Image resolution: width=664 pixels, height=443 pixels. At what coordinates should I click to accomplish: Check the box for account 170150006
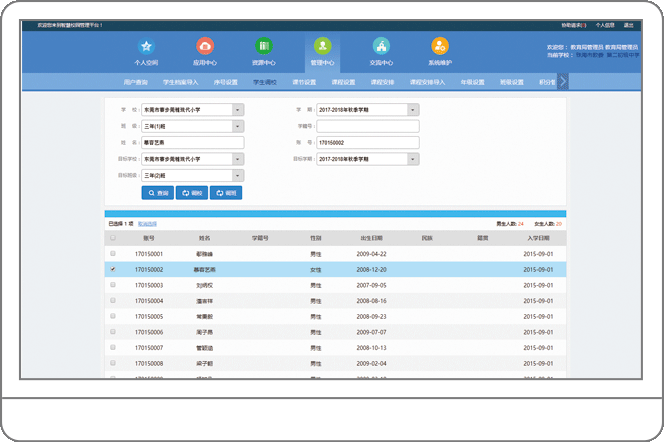[x=113, y=332]
